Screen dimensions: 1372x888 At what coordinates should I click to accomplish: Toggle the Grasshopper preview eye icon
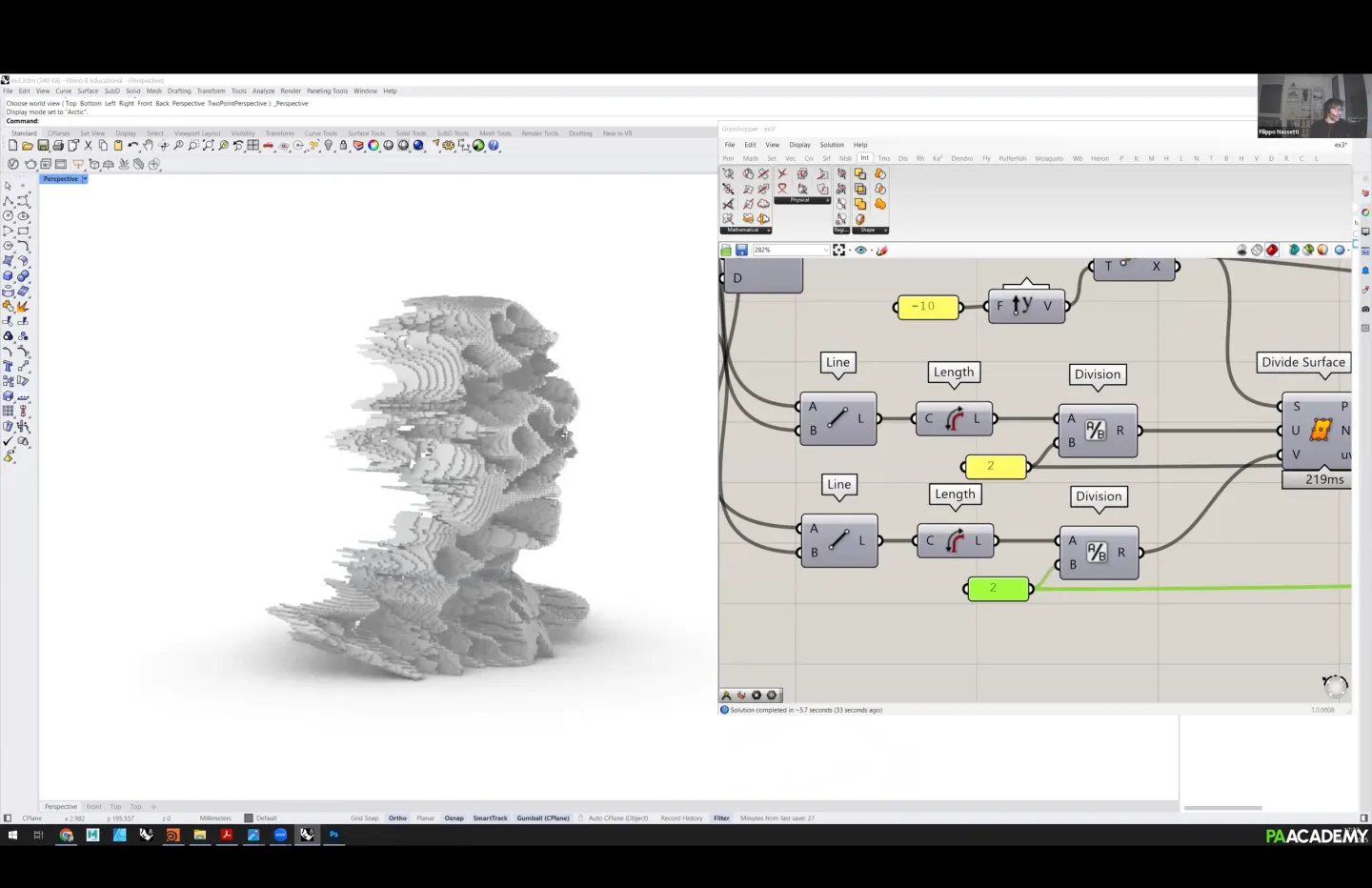pyautogui.click(x=860, y=251)
